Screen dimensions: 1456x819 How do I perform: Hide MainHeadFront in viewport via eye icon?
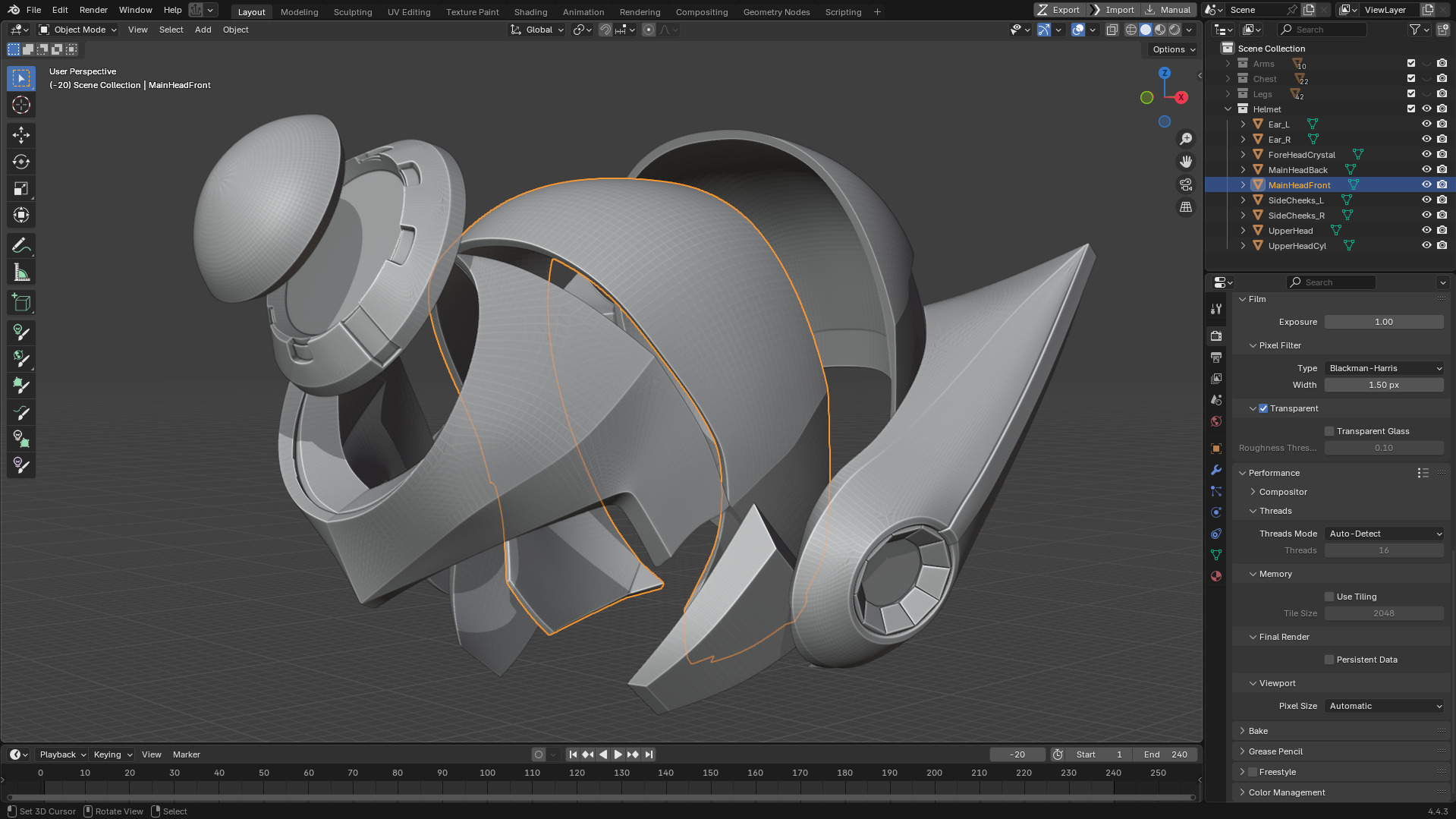1426,184
